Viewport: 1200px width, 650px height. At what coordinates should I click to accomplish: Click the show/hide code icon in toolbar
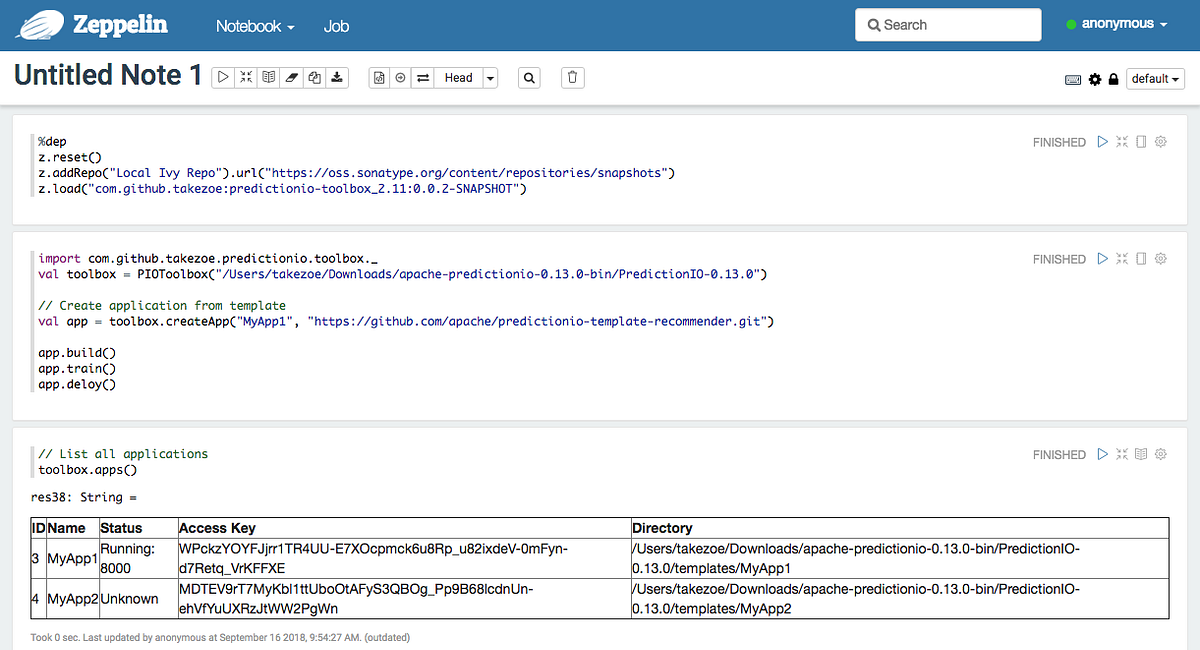(268, 77)
